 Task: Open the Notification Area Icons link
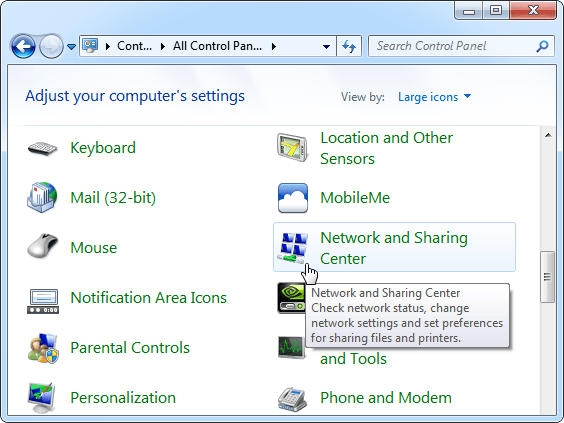[x=149, y=298]
